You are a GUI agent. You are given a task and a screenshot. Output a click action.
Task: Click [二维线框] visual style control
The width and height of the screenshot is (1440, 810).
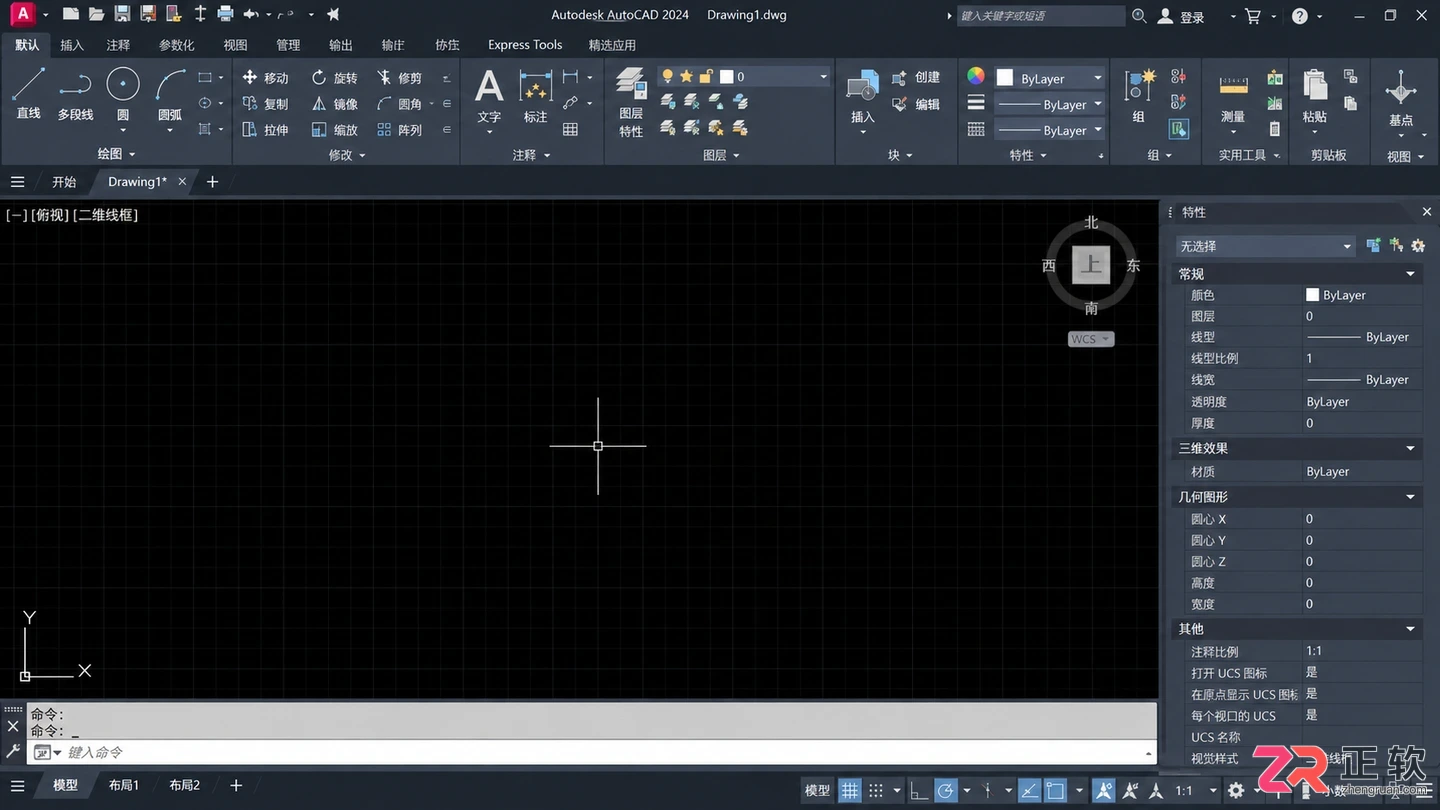pos(106,215)
